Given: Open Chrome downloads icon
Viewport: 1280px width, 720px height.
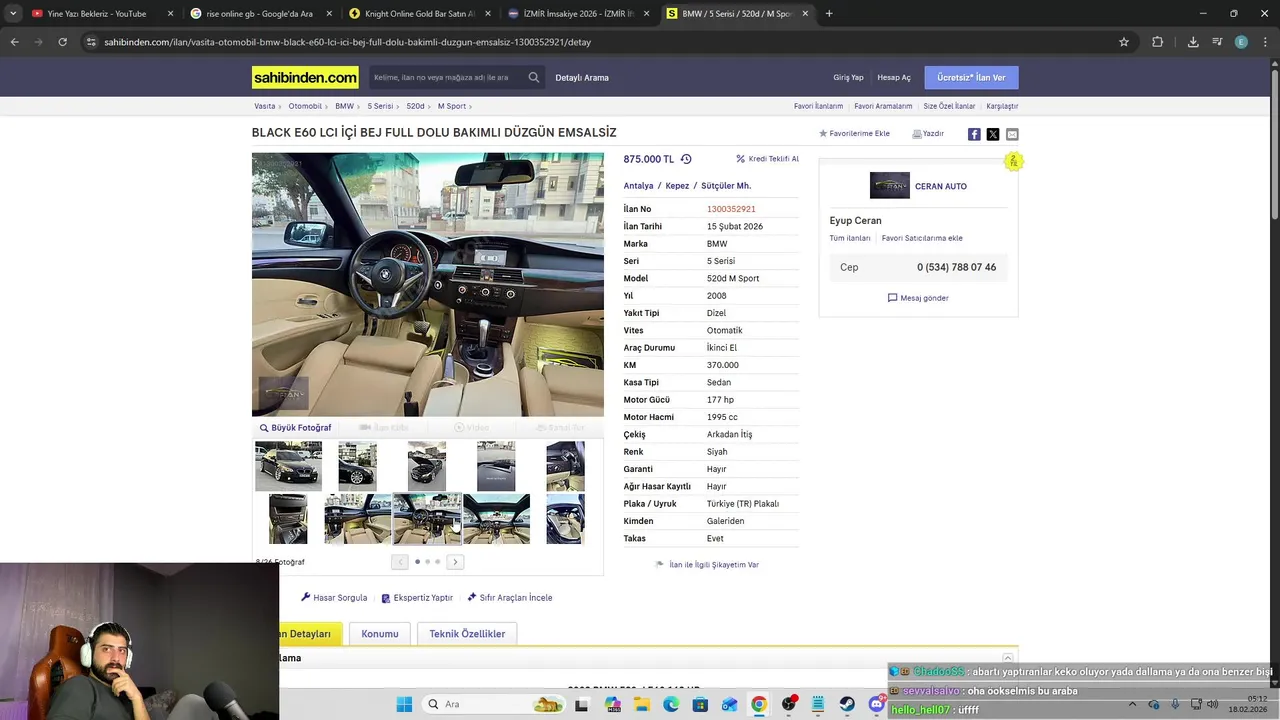Looking at the screenshot, I should click(x=1193, y=42).
